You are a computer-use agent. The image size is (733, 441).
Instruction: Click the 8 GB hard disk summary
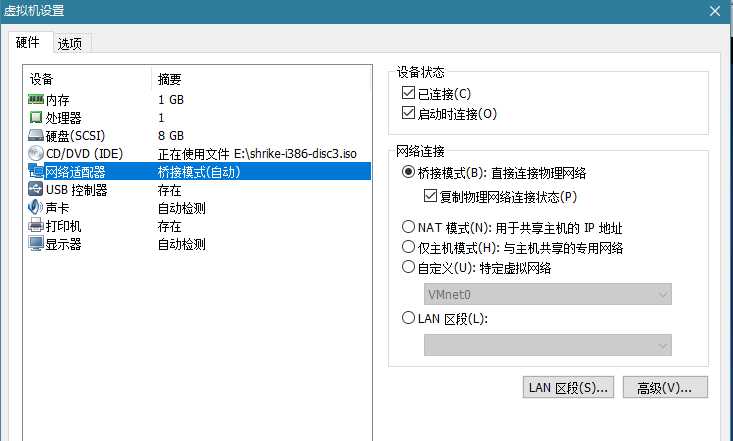click(x=171, y=136)
